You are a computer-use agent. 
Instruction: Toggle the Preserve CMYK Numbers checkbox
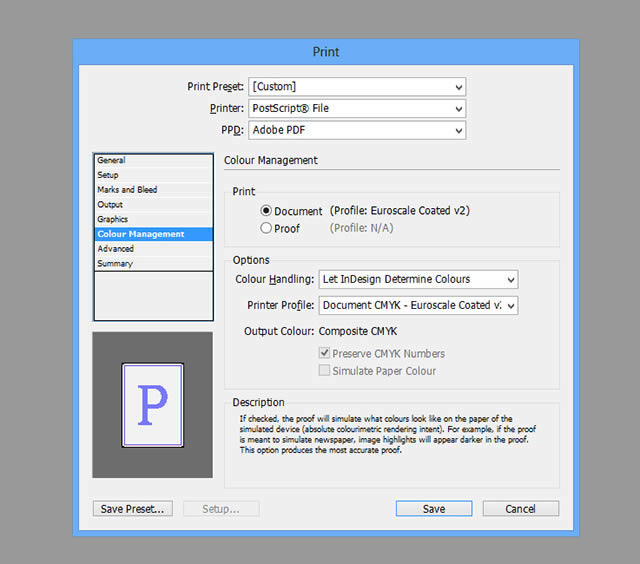[x=324, y=353]
